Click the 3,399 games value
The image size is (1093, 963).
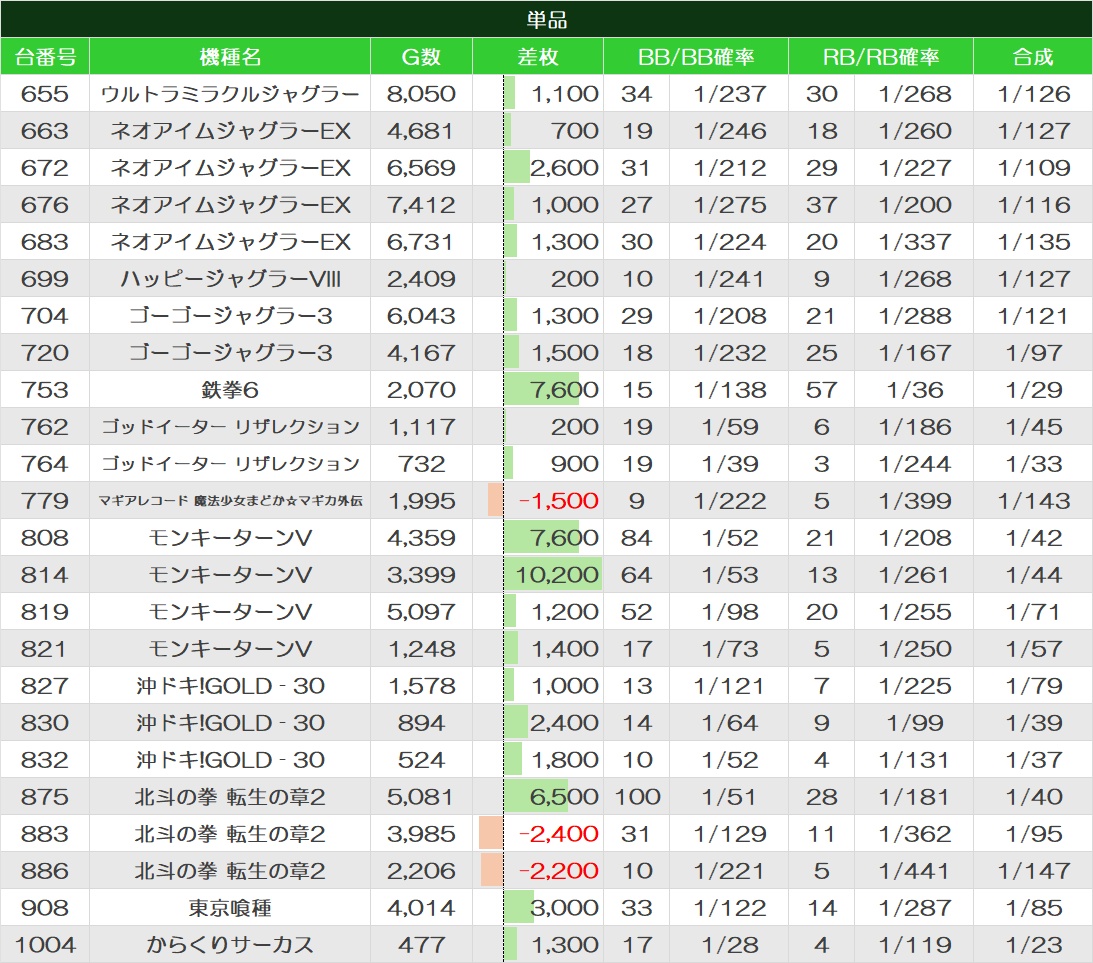[x=421, y=574]
